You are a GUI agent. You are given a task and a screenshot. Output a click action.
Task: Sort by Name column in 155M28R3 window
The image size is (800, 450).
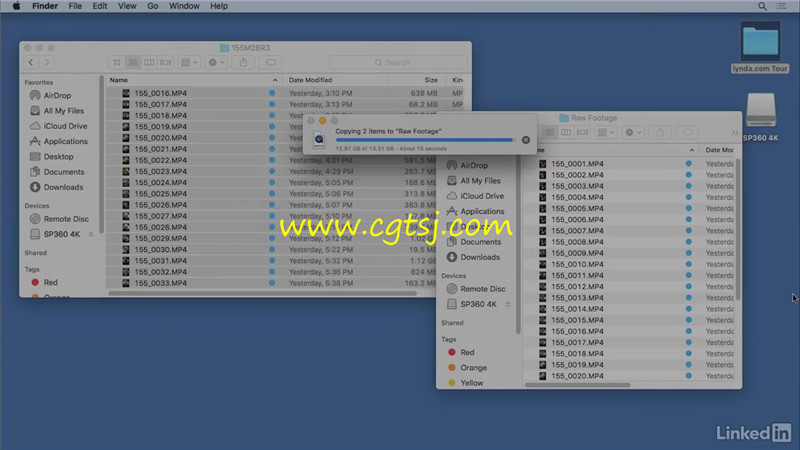tap(194, 80)
